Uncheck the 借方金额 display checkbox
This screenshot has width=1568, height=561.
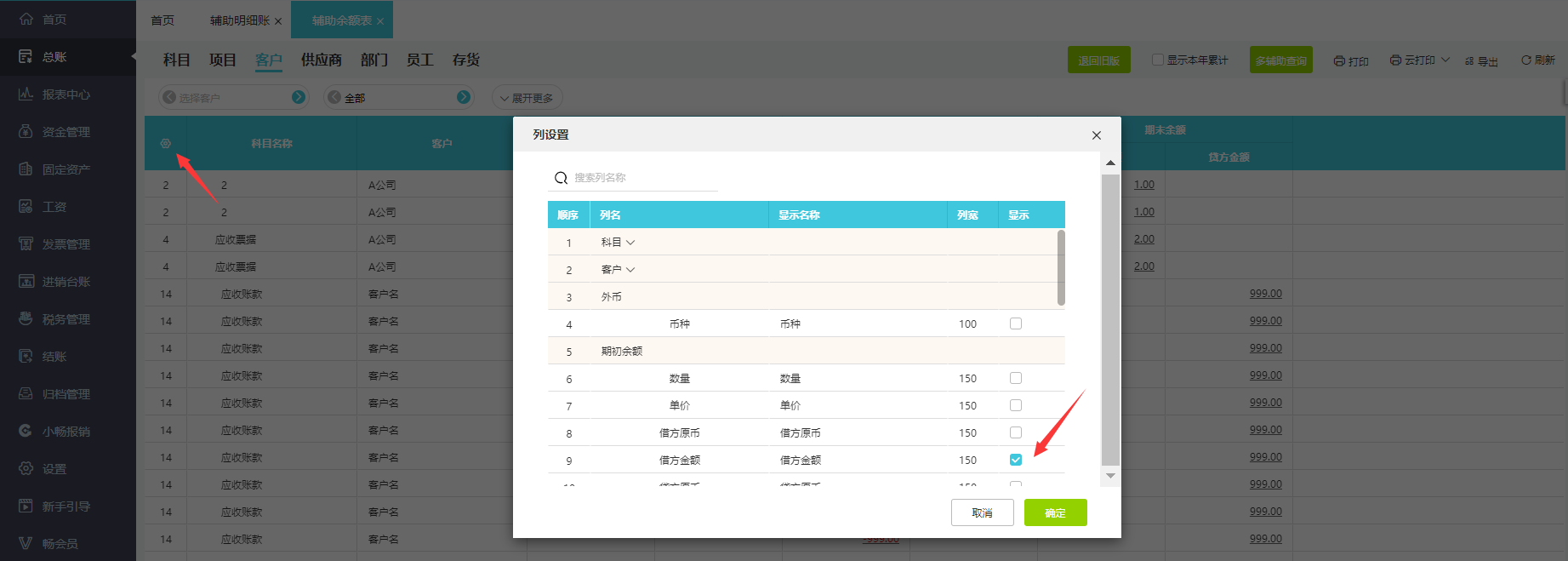pos(1016,460)
